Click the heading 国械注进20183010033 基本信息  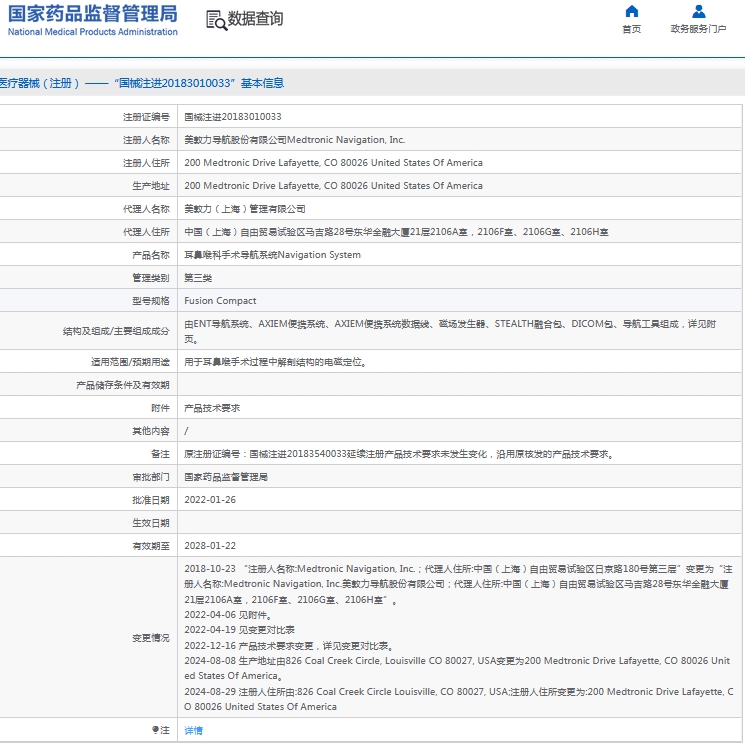199,83
